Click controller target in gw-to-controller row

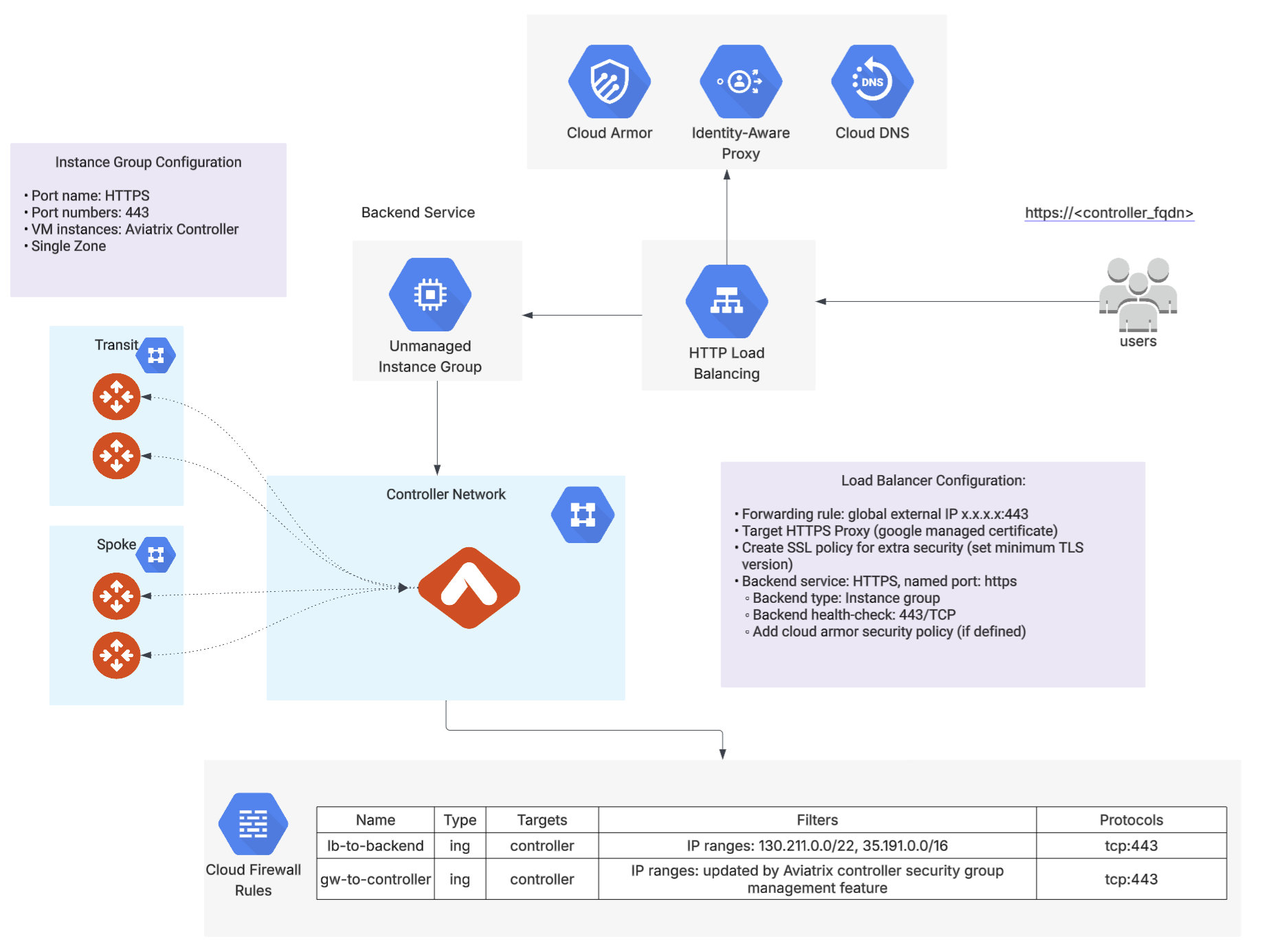(542, 879)
